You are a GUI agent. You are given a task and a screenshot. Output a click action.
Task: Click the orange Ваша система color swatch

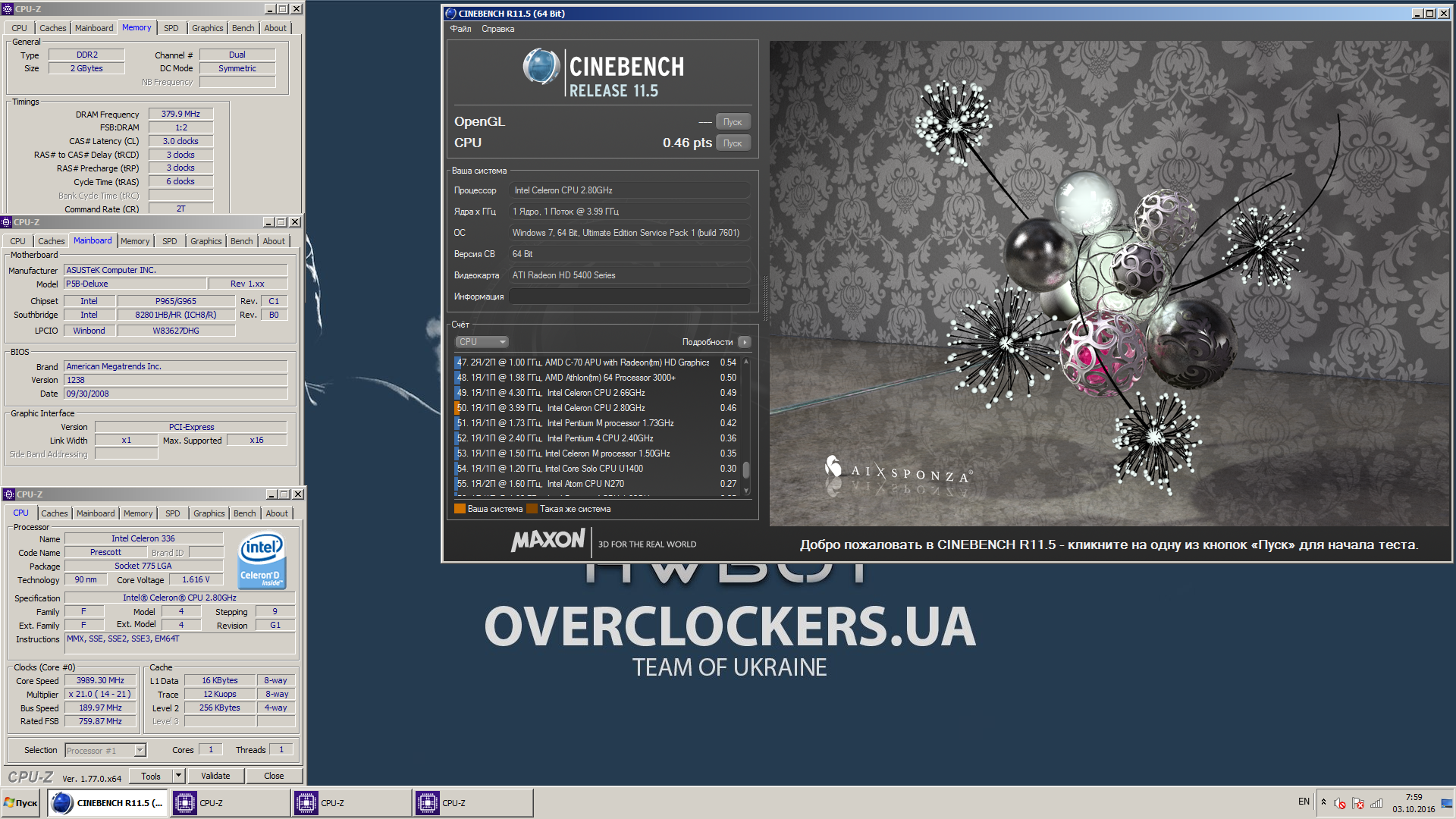pos(460,509)
